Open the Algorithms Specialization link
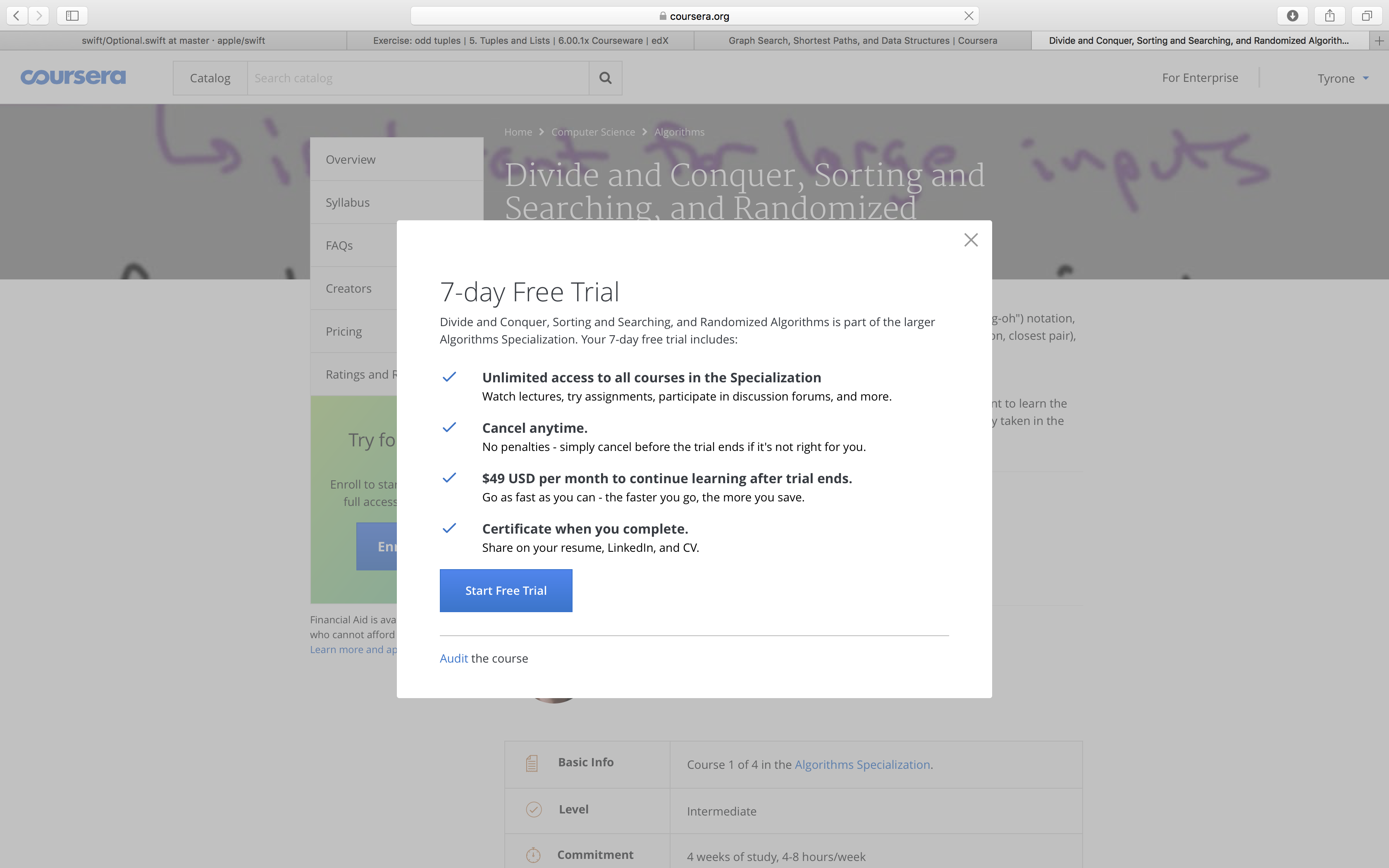 pyautogui.click(x=862, y=765)
